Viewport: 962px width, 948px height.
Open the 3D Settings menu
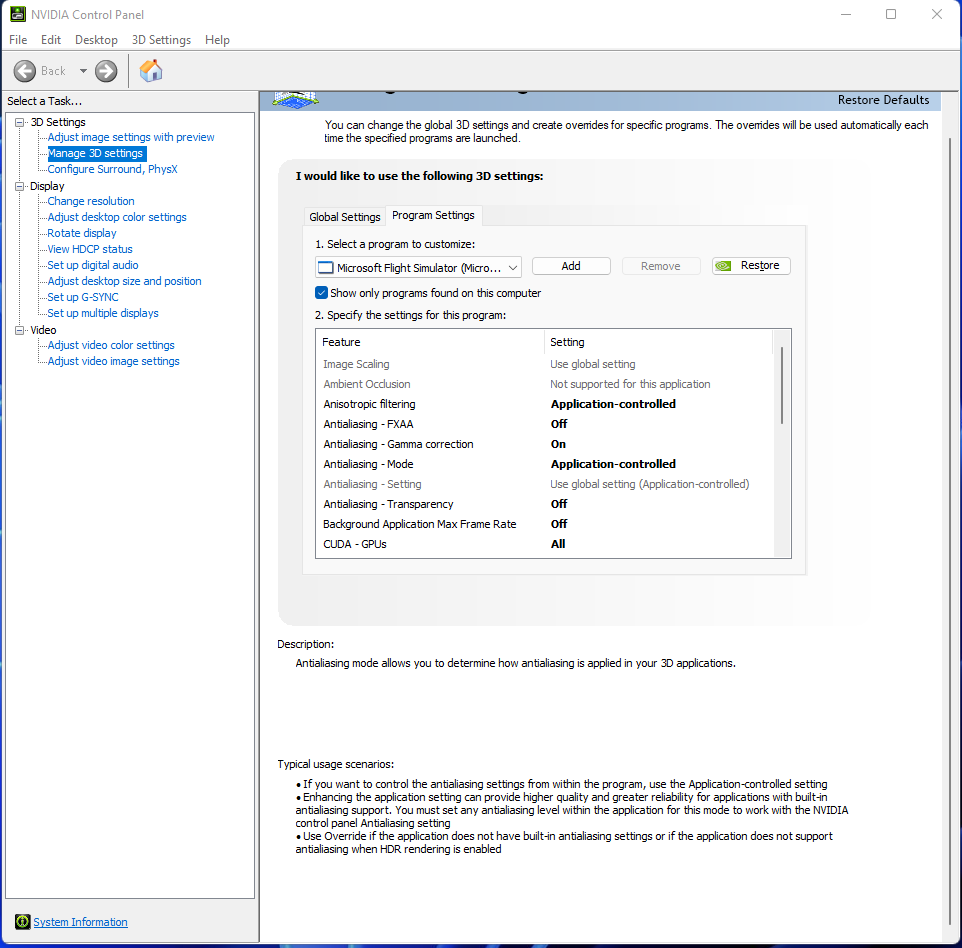[160, 40]
